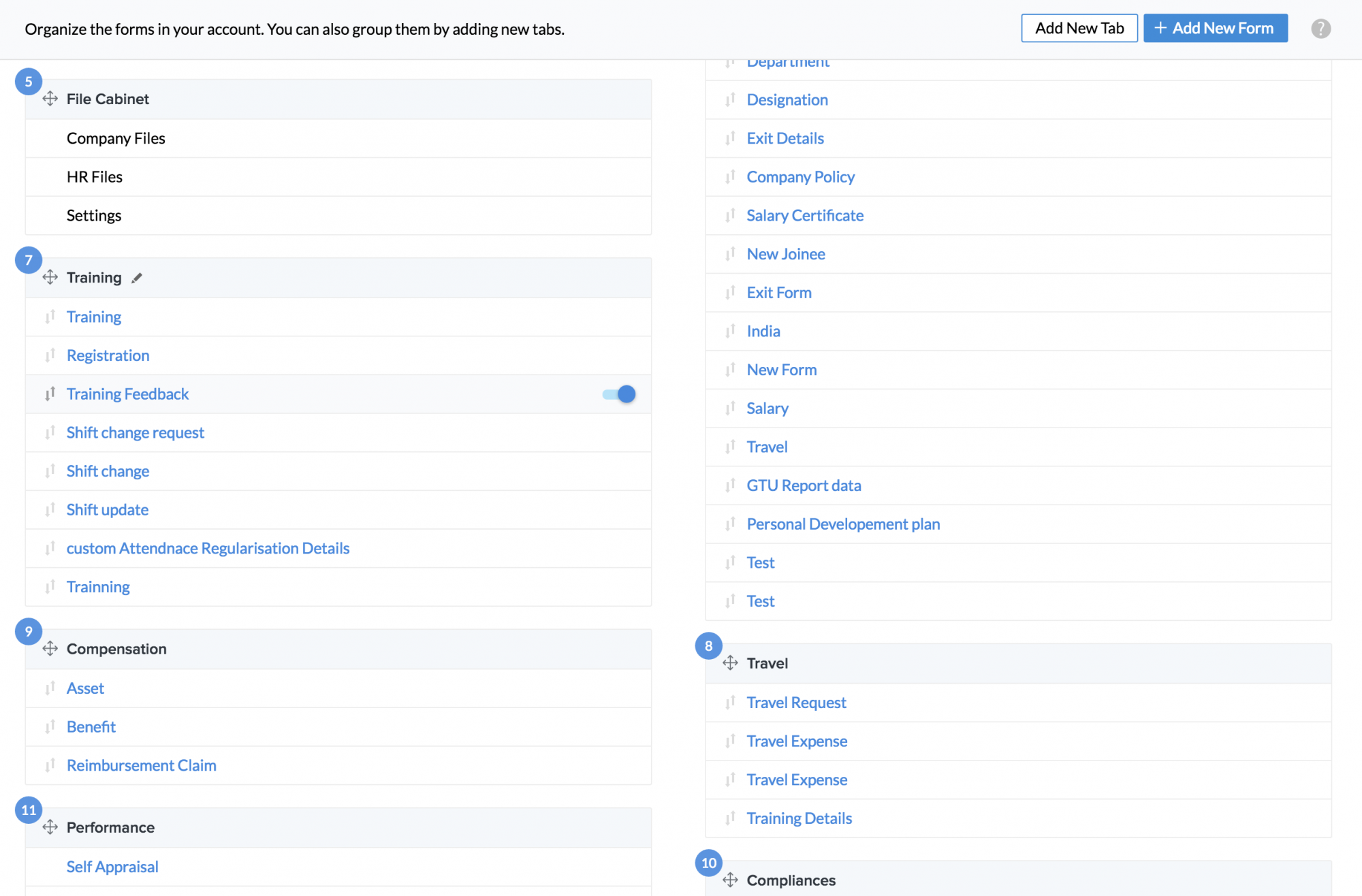The width and height of the screenshot is (1362, 896).
Task: Click the Add New Form button
Action: coord(1215,29)
